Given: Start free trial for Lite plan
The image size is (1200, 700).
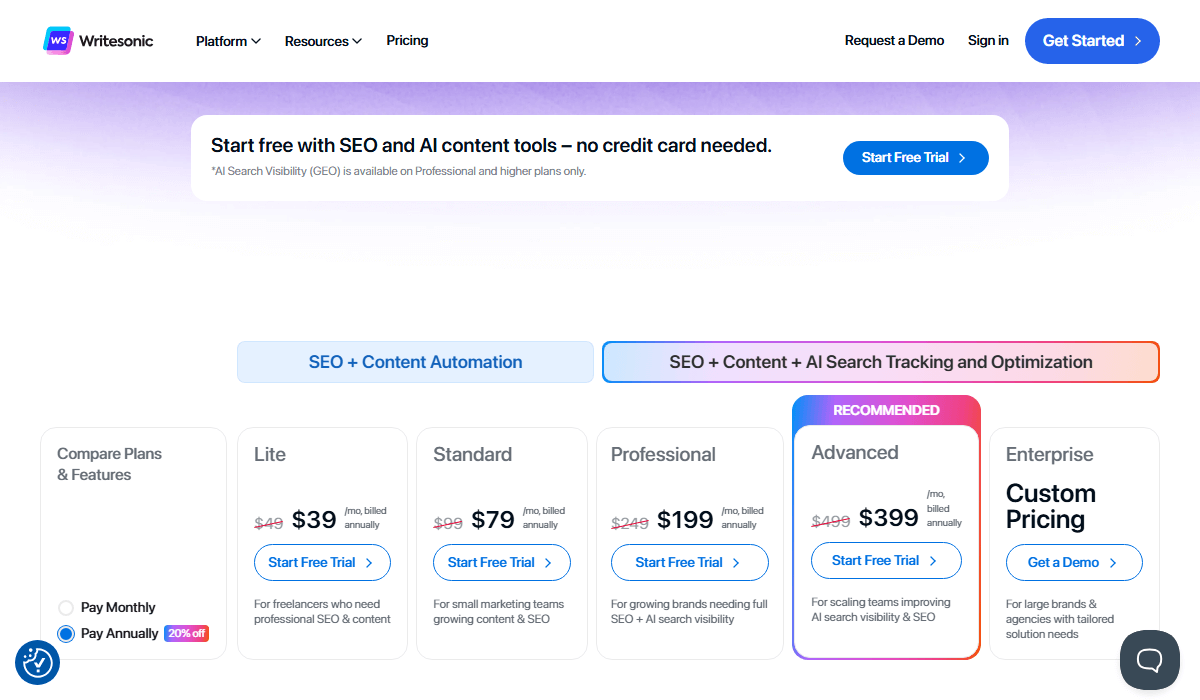Looking at the screenshot, I should [322, 563].
